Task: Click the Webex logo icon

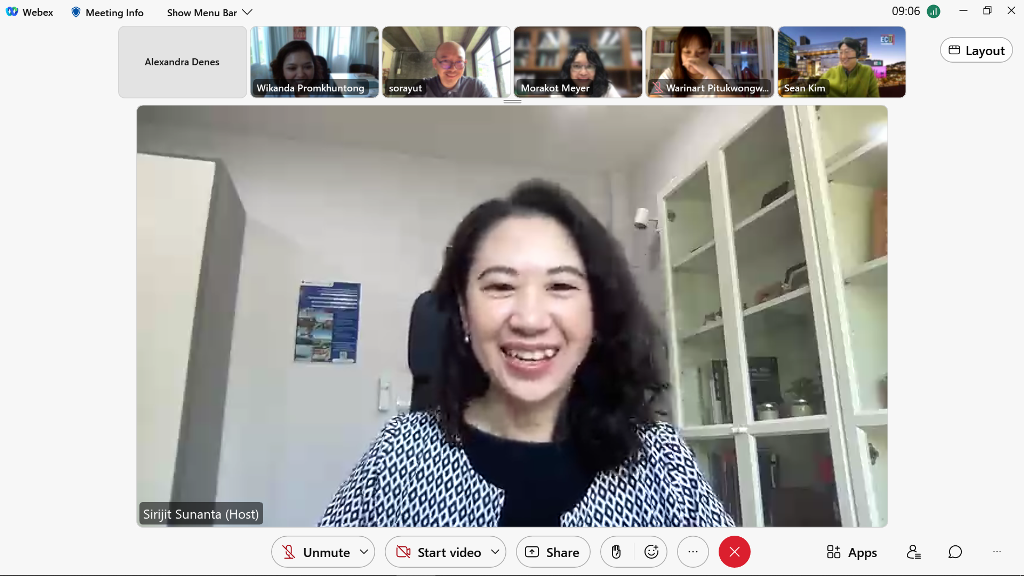Action: click(11, 12)
